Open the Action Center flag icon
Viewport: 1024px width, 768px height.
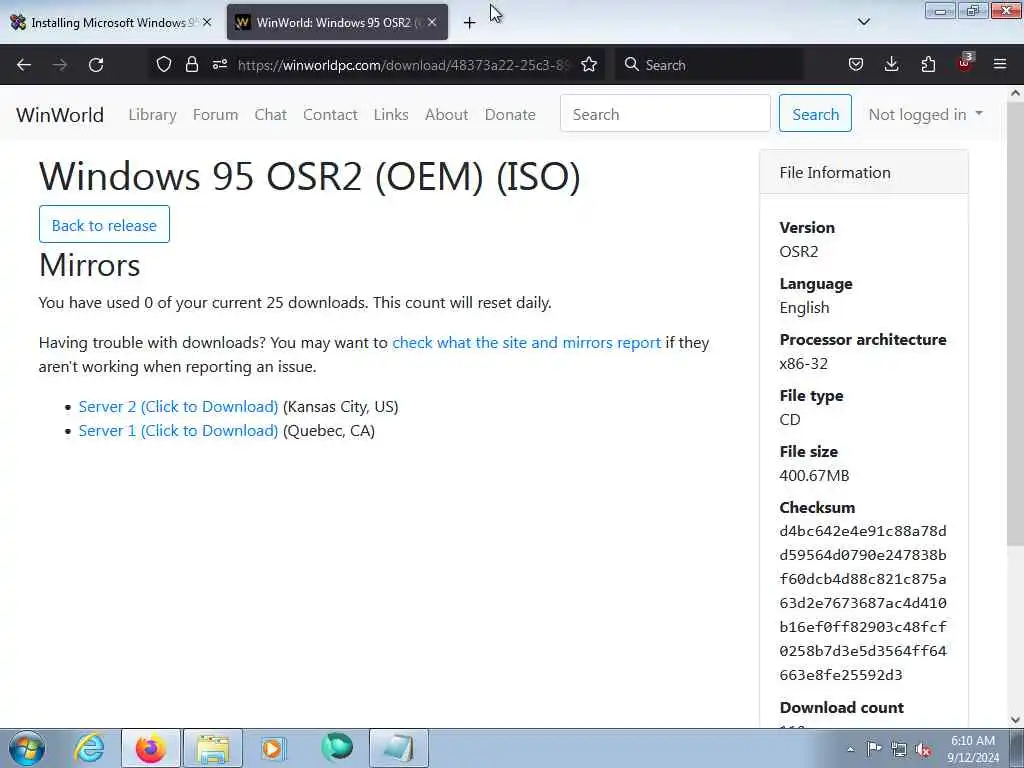tap(874, 748)
